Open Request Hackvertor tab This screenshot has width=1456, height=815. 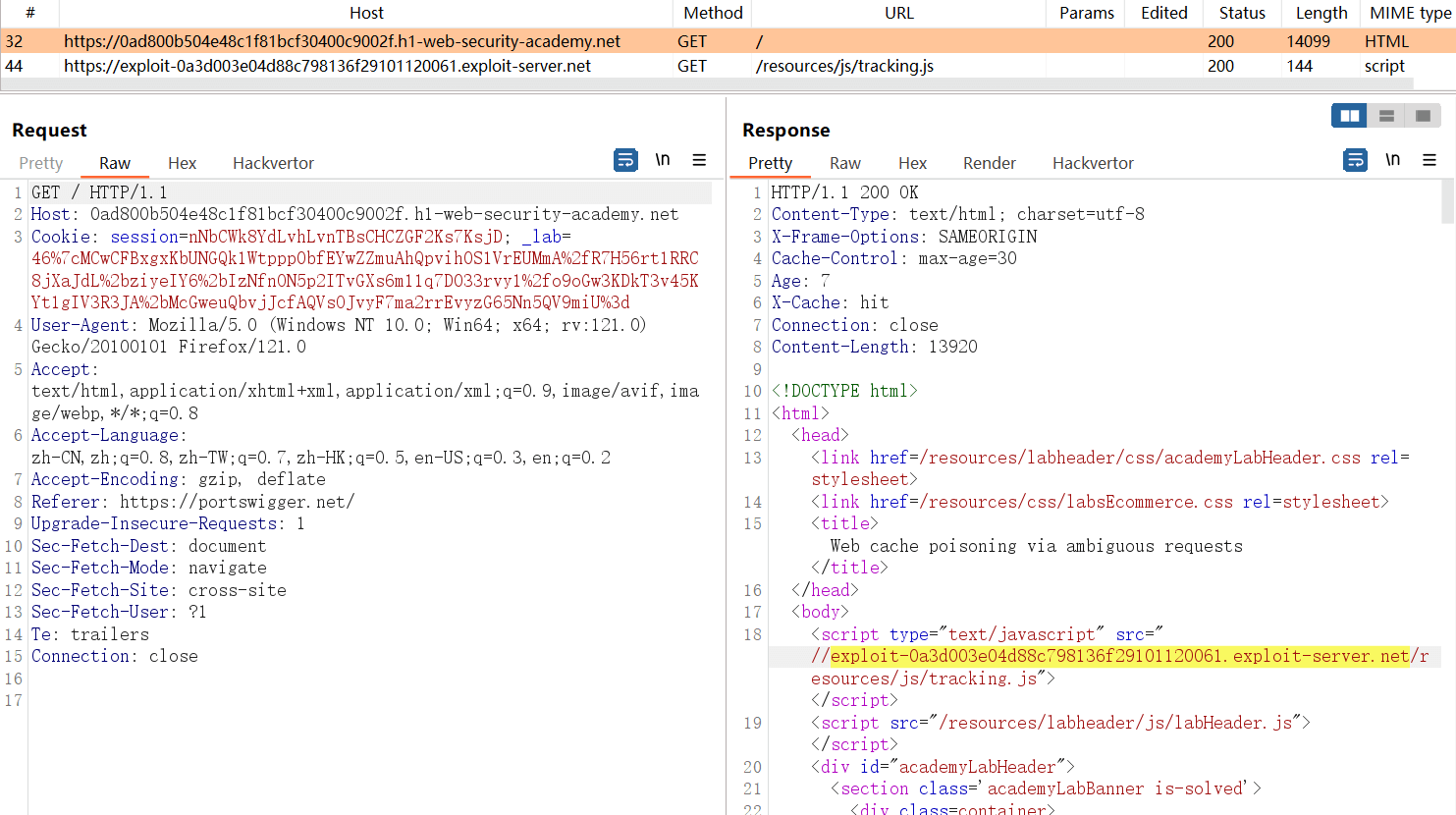[x=273, y=163]
